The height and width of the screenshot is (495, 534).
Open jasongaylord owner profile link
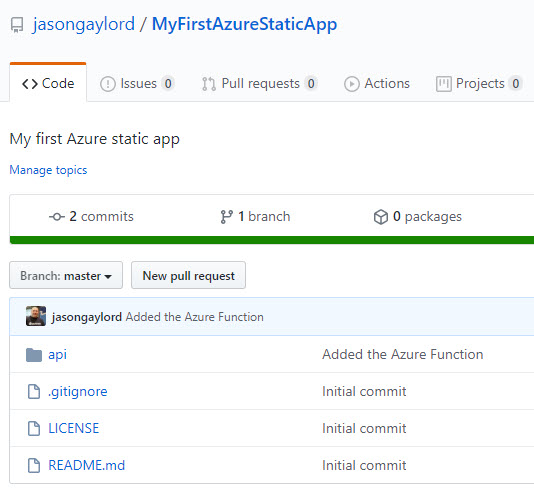(x=84, y=25)
